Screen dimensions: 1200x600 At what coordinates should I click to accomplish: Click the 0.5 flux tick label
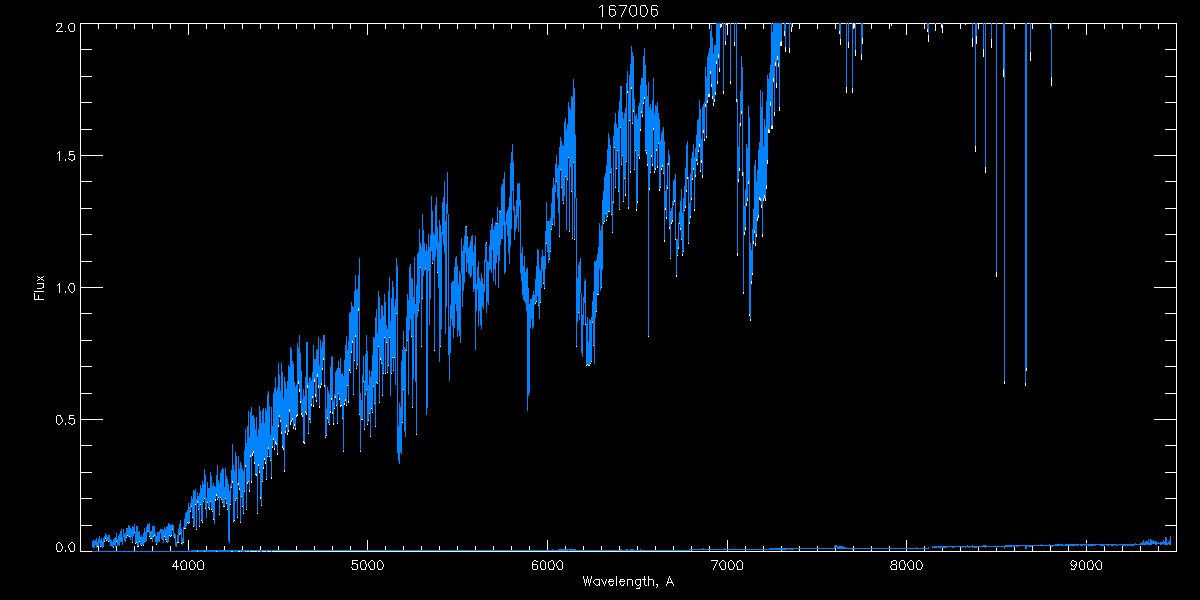65,419
